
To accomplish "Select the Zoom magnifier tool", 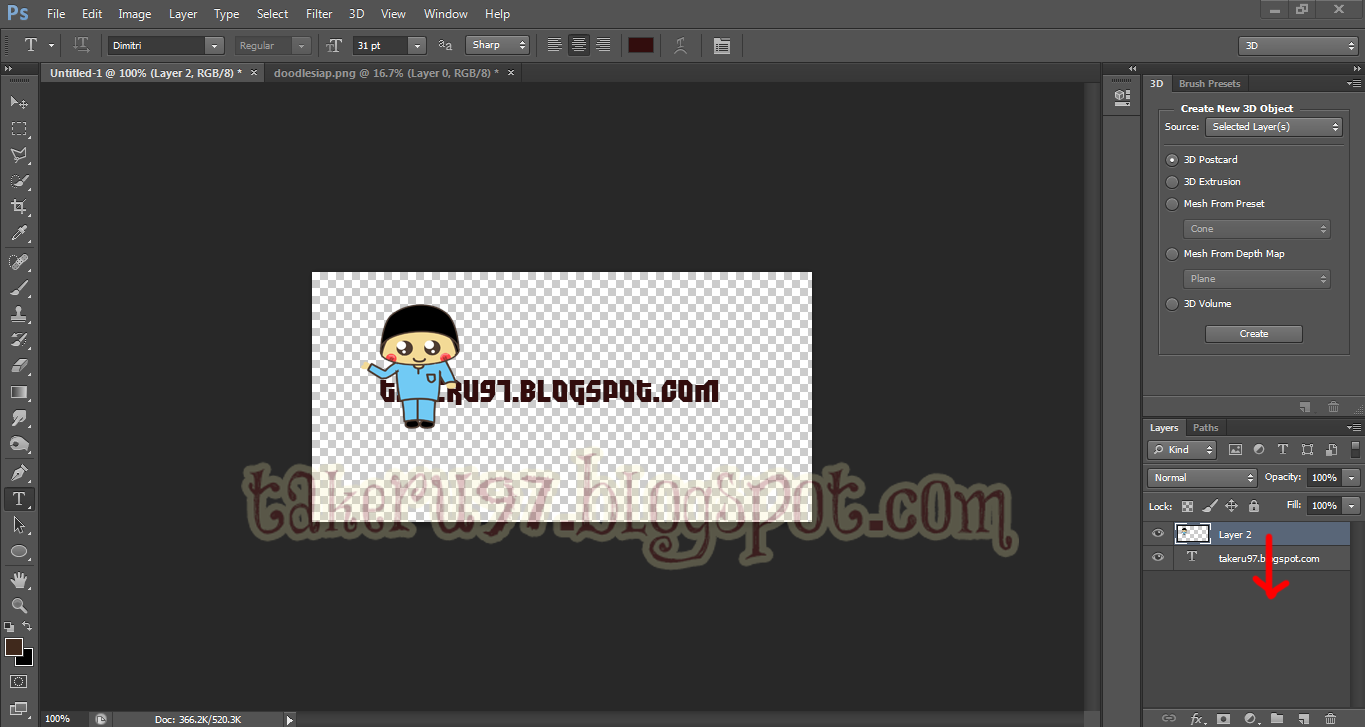I will (19, 605).
